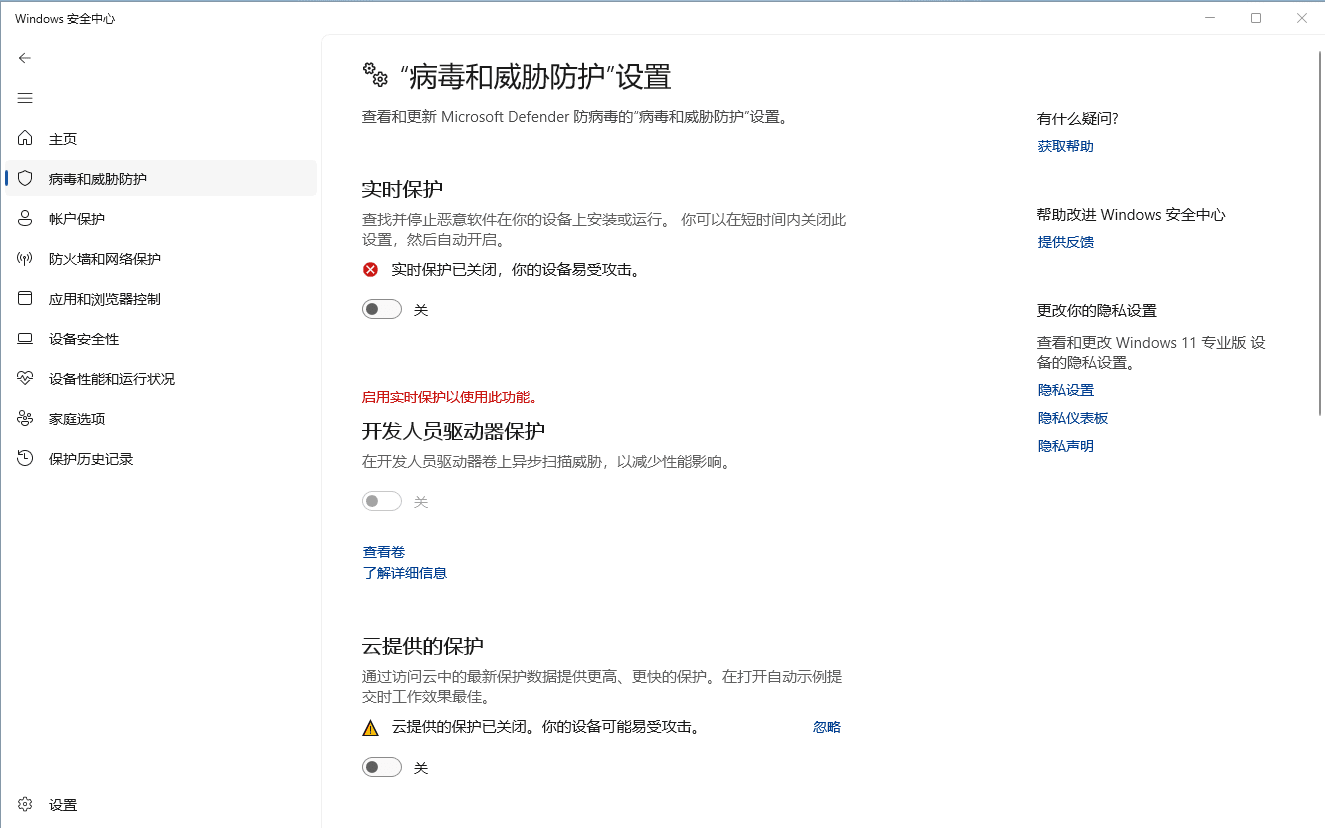Click the 获取帮助 link
This screenshot has width=1325, height=828.
[1065, 146]
